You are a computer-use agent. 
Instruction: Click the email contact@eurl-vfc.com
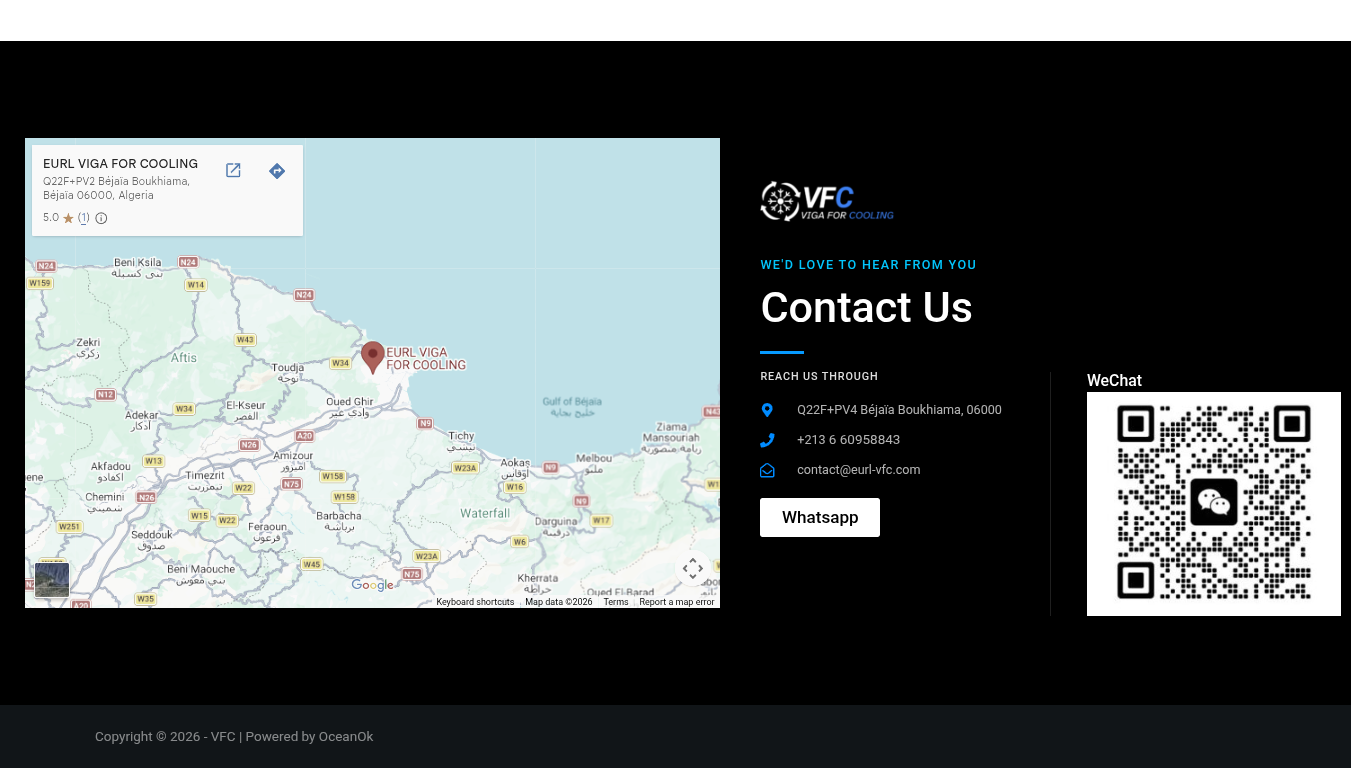858,470
